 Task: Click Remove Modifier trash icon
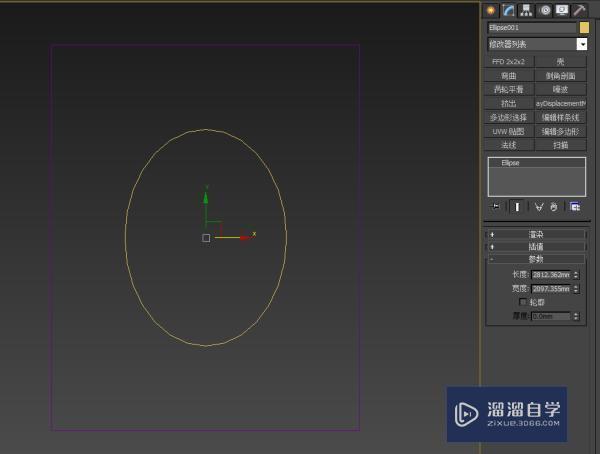554,207
